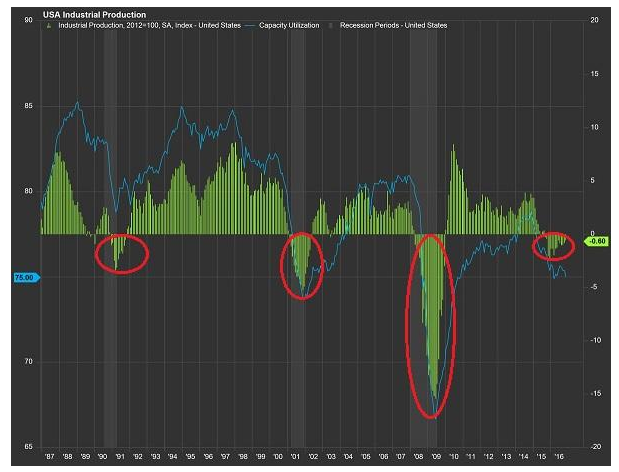Click the red circle around 1991 dip
Image resolution: width=619 pixels, height=472 pixels.
[121, 254]
